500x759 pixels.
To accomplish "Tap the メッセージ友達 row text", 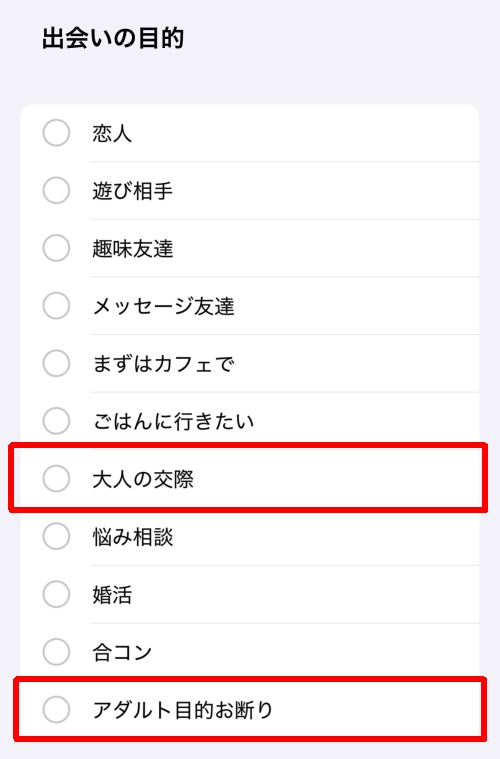I will (163, 306).
